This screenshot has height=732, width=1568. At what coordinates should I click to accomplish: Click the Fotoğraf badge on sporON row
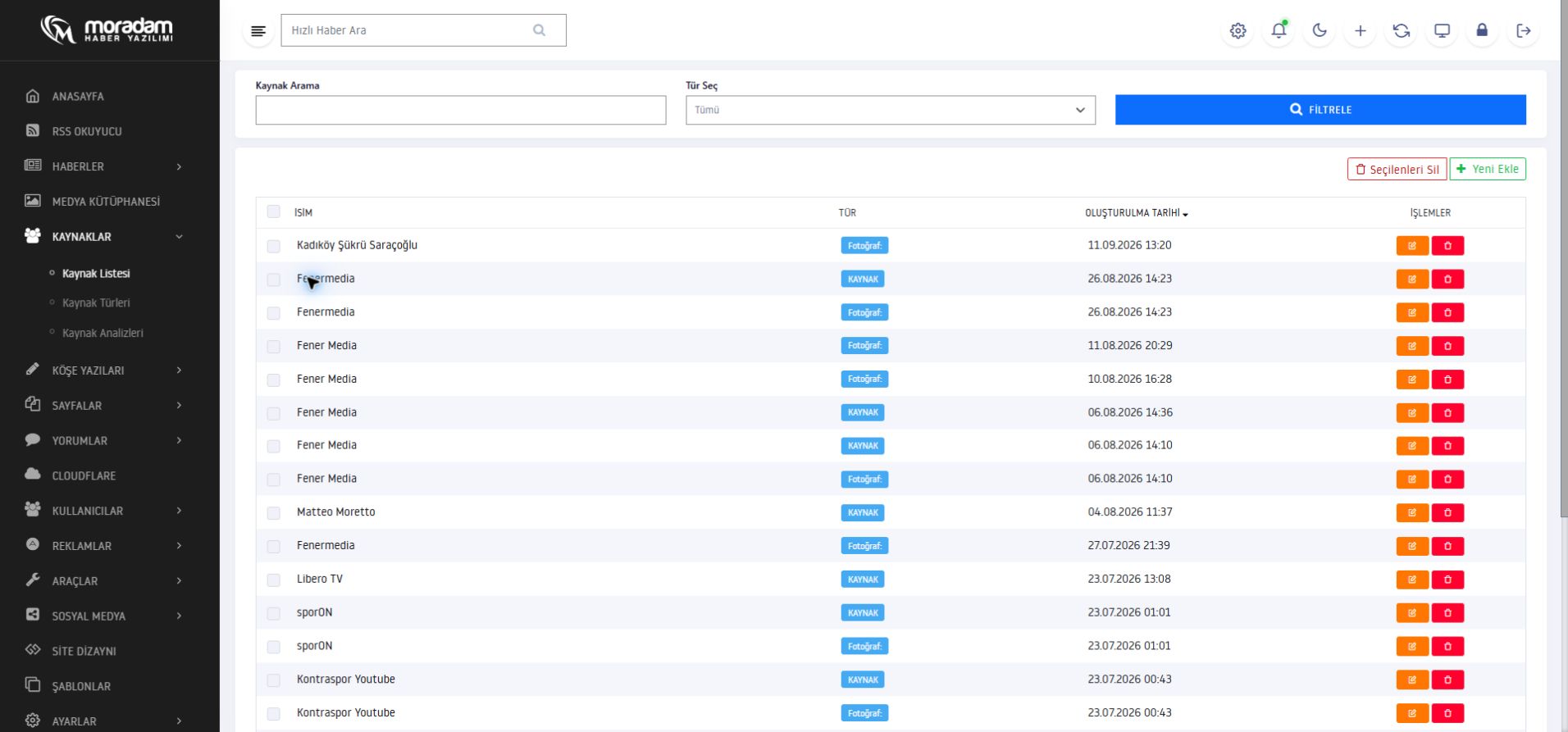coord(864,647)
